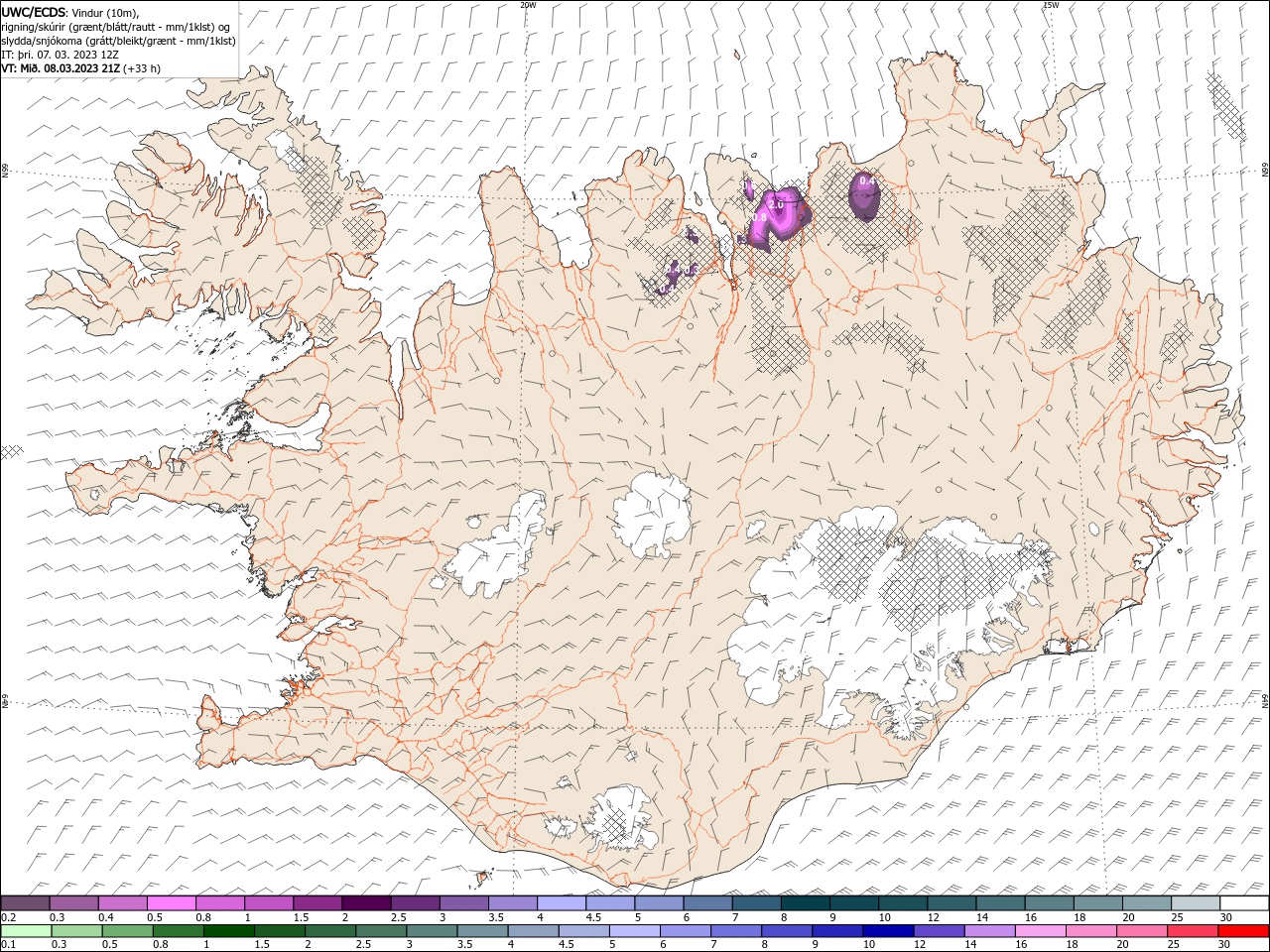The image size is (1270, 952).
Task: Click the pale green rain-scale swatch at 0.1
Action: (x=25, y=931)
